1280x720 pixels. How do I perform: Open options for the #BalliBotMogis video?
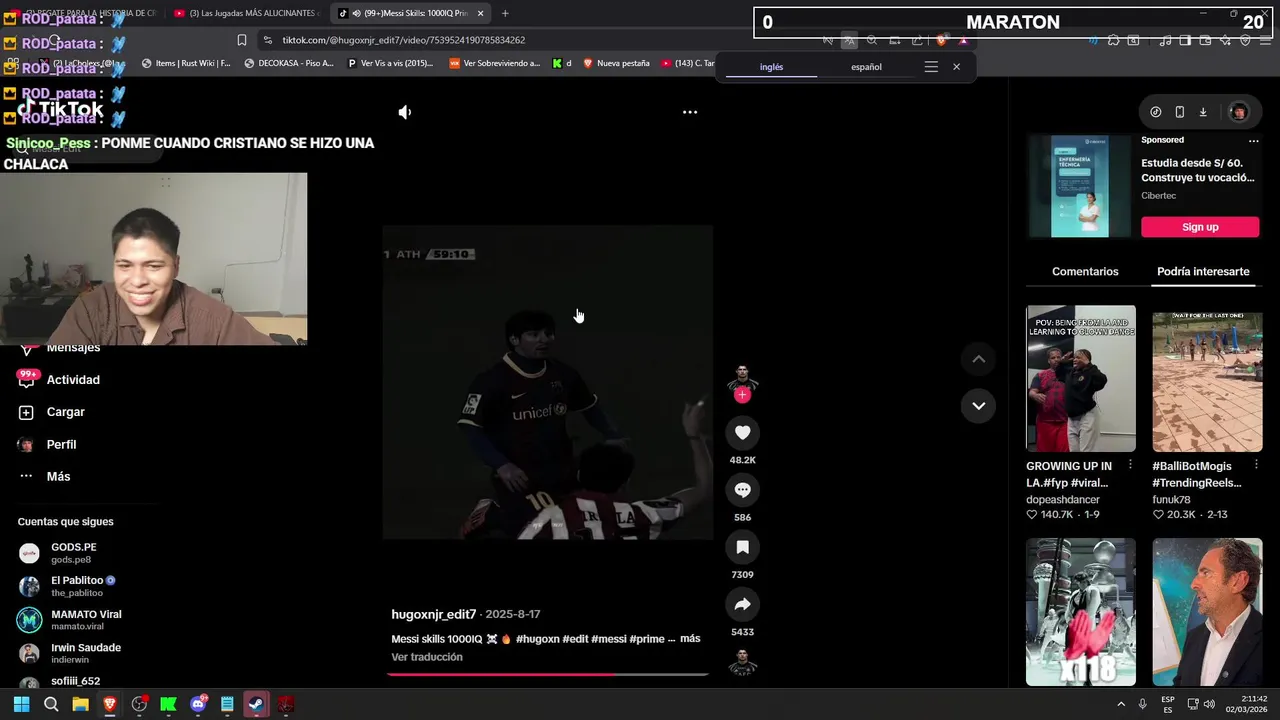click(1256, 465)
